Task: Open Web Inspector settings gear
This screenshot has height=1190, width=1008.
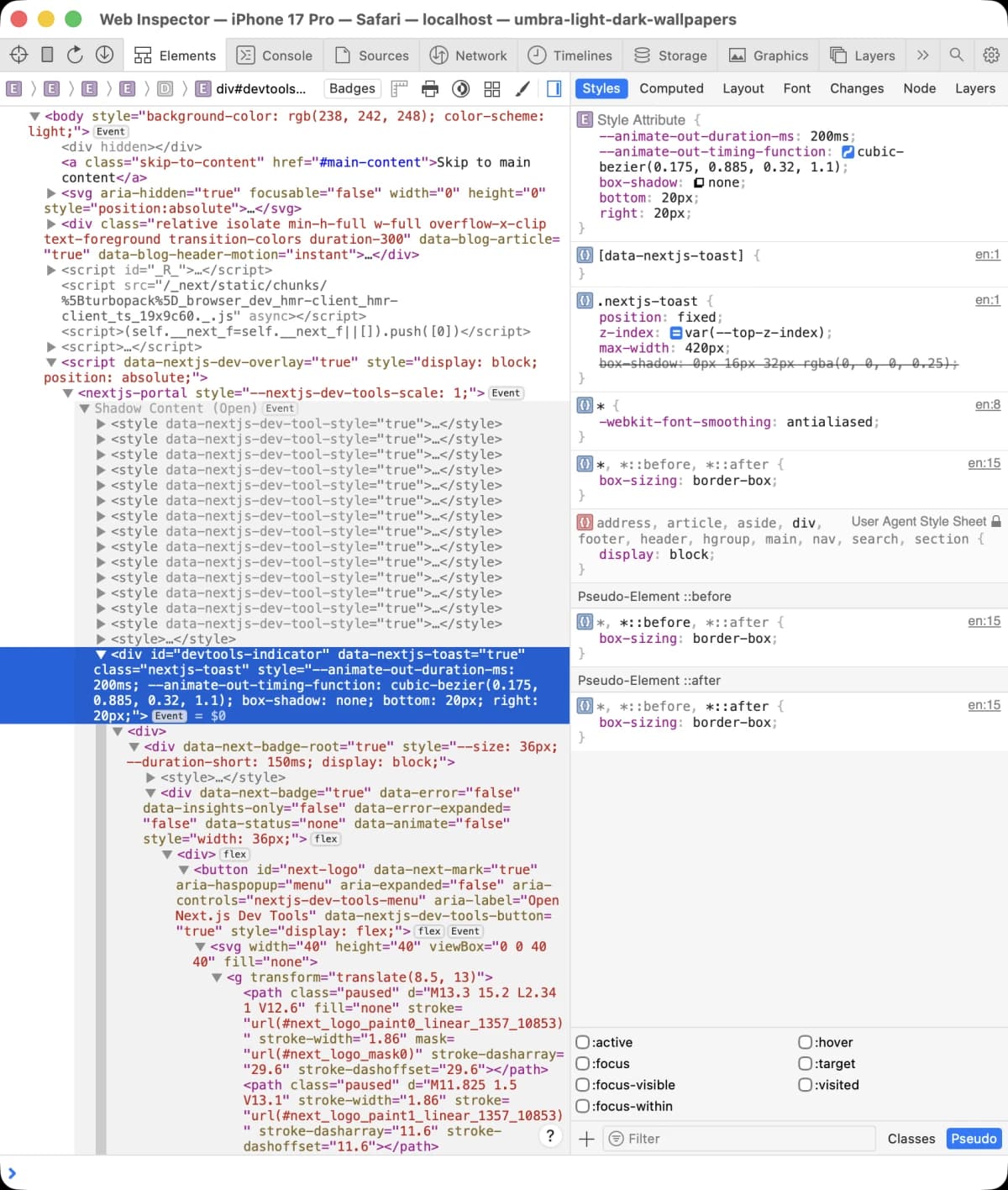Action: [x=991, y=55]
